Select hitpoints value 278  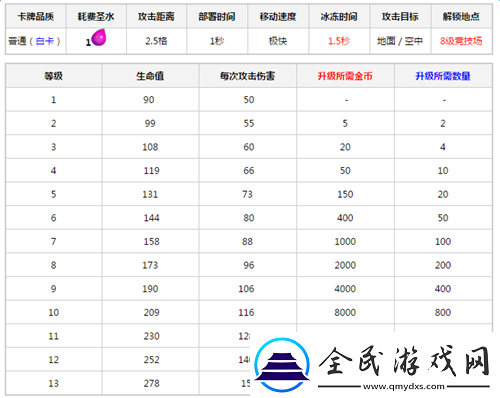(152, 384)
